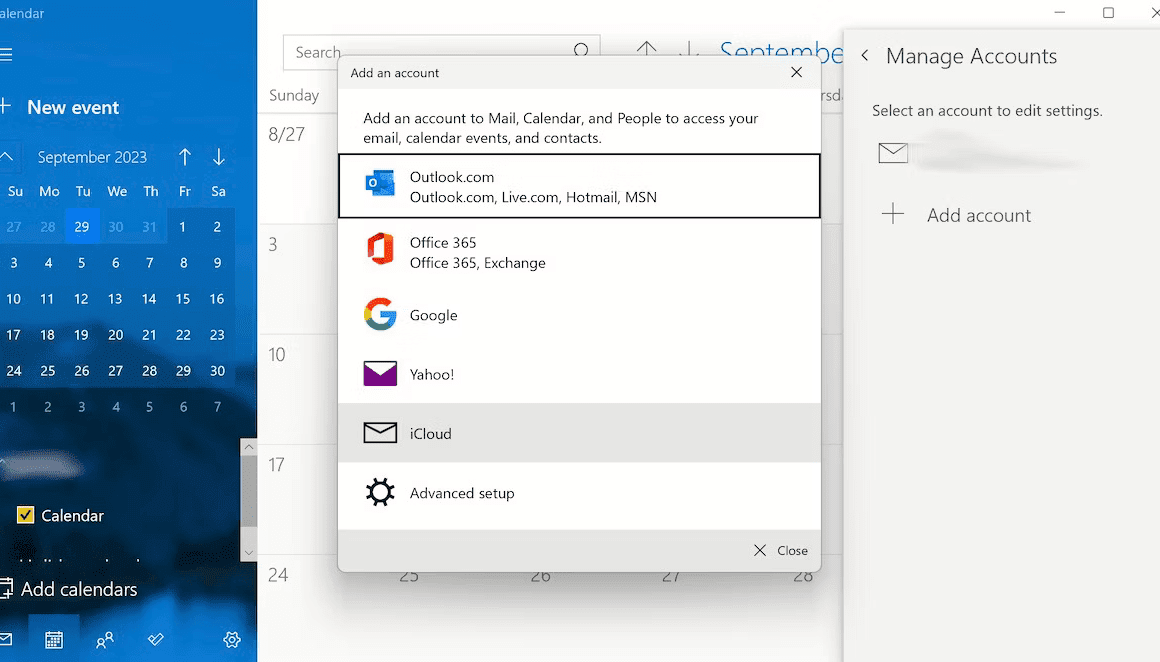This screenshot has height=662, width=1160.
Task: Click the Close button at dialog bottom
Action: (780, 550)
